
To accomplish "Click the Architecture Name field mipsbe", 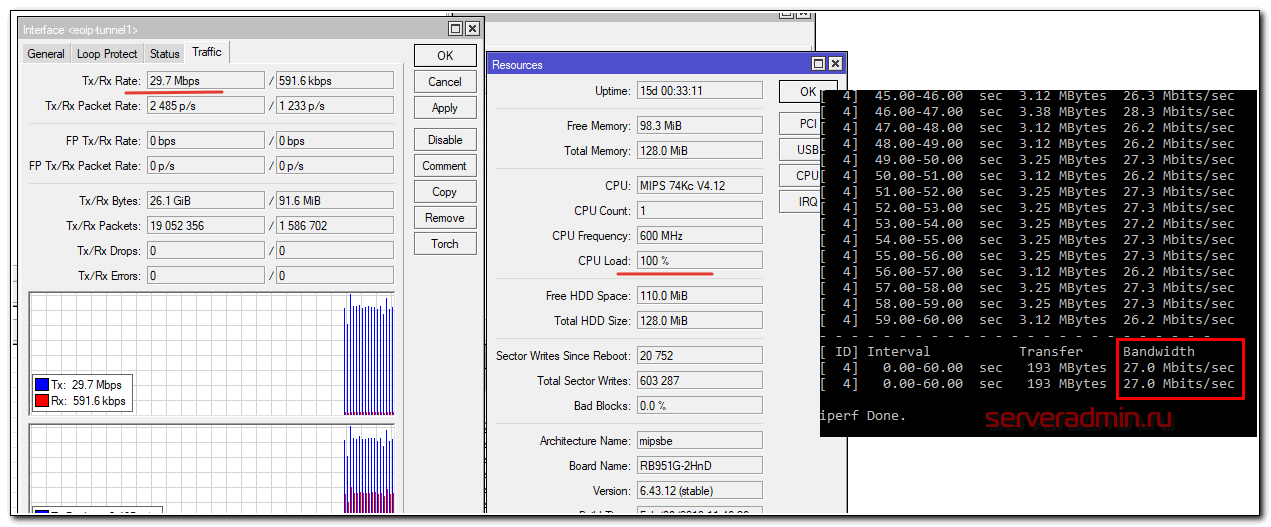I will coord(699,441).
